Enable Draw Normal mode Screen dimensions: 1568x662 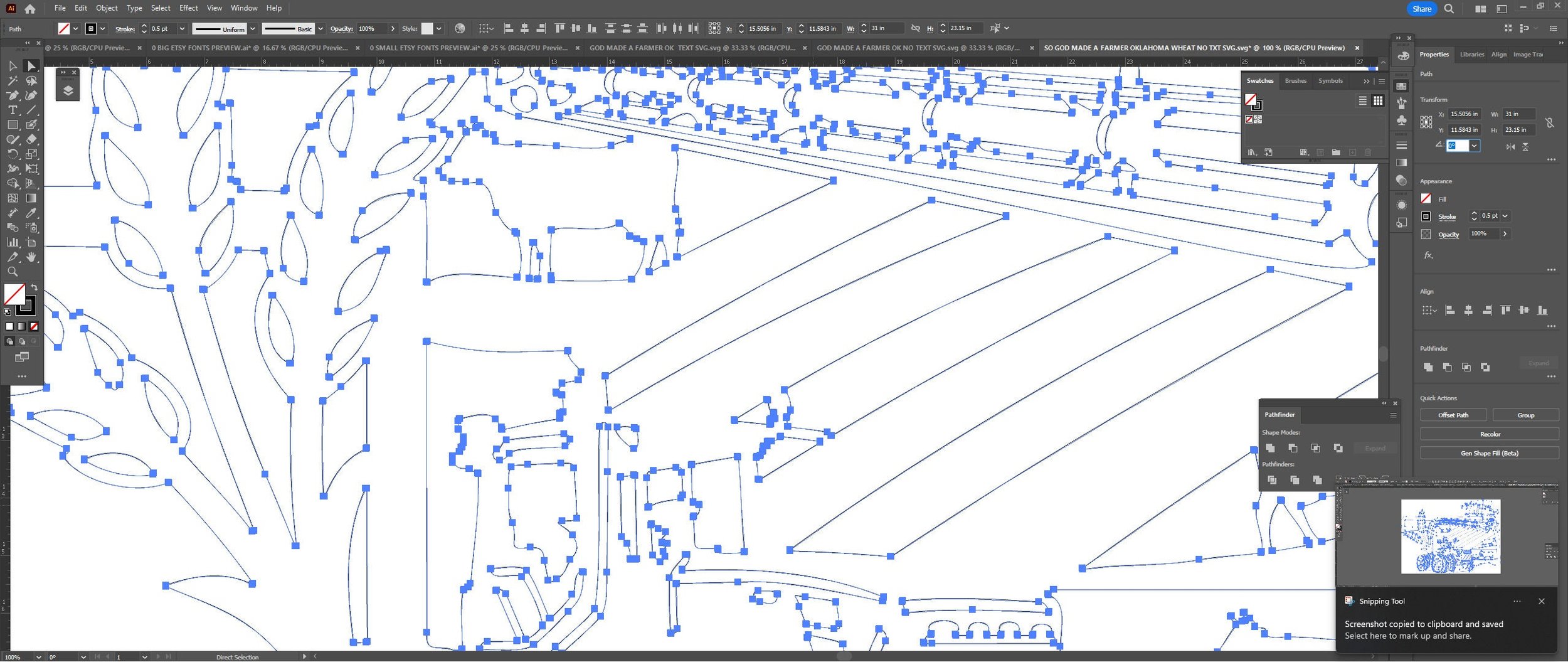(x=9, y=342)
